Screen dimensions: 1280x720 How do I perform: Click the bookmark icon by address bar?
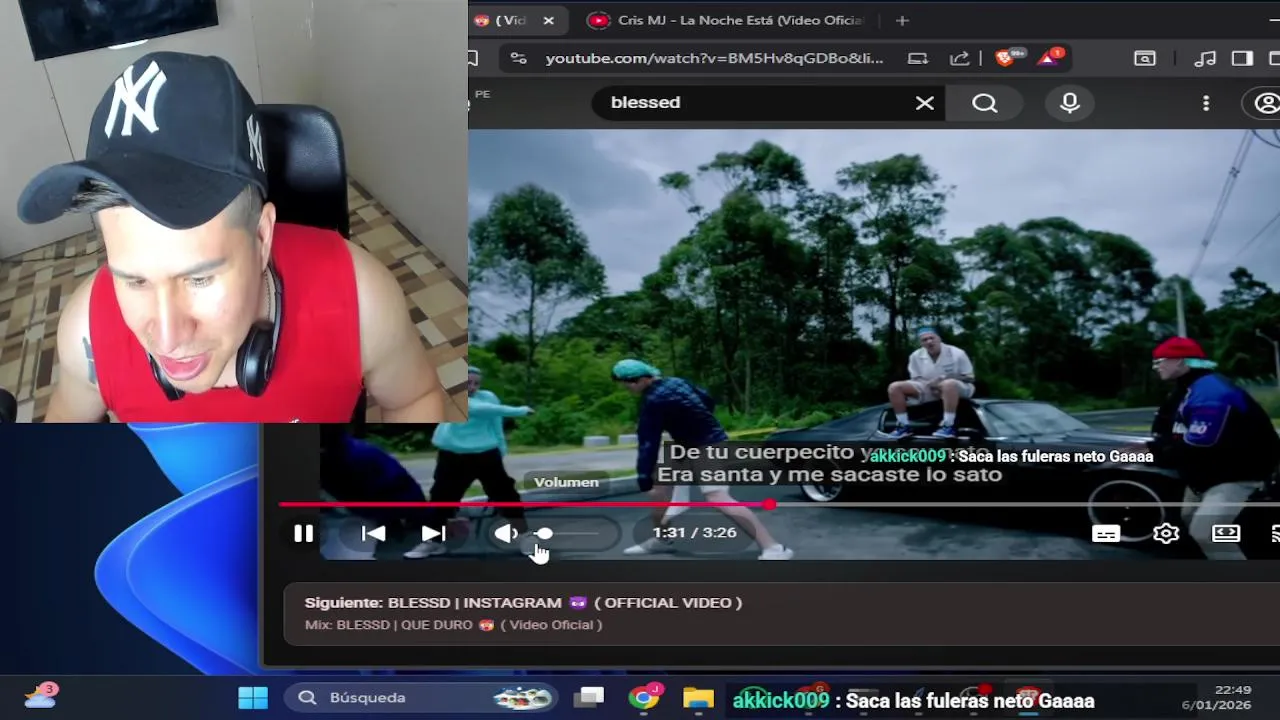pos(473,58)
